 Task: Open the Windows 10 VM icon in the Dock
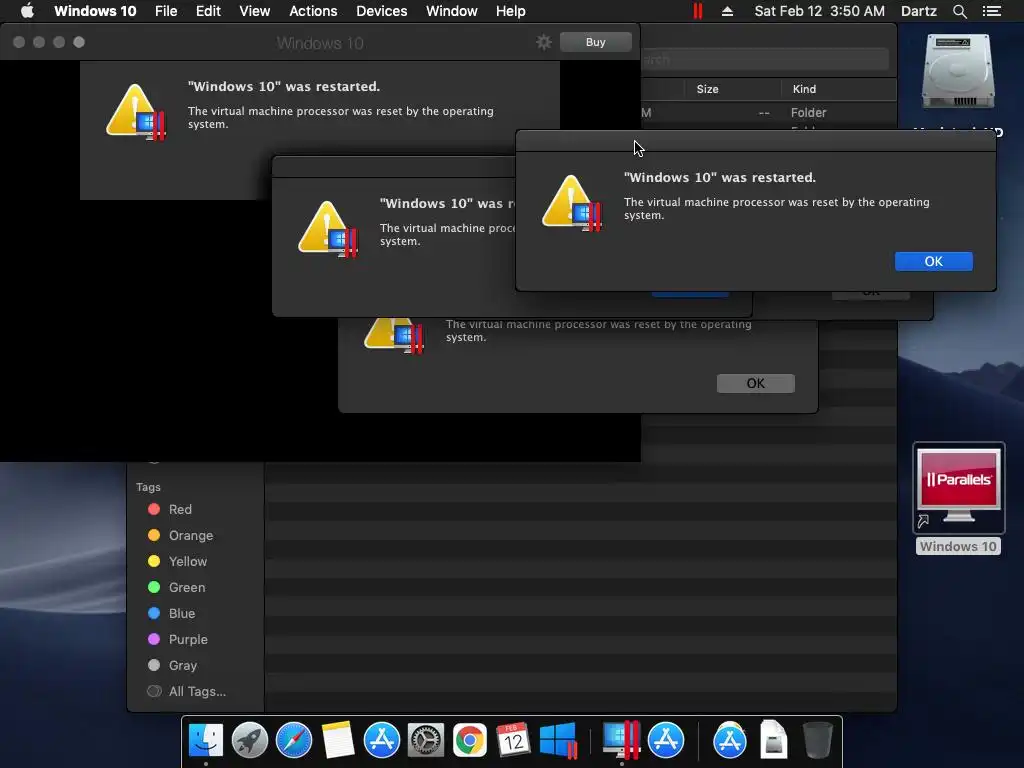pyautogui.click(x=558, y=741)
